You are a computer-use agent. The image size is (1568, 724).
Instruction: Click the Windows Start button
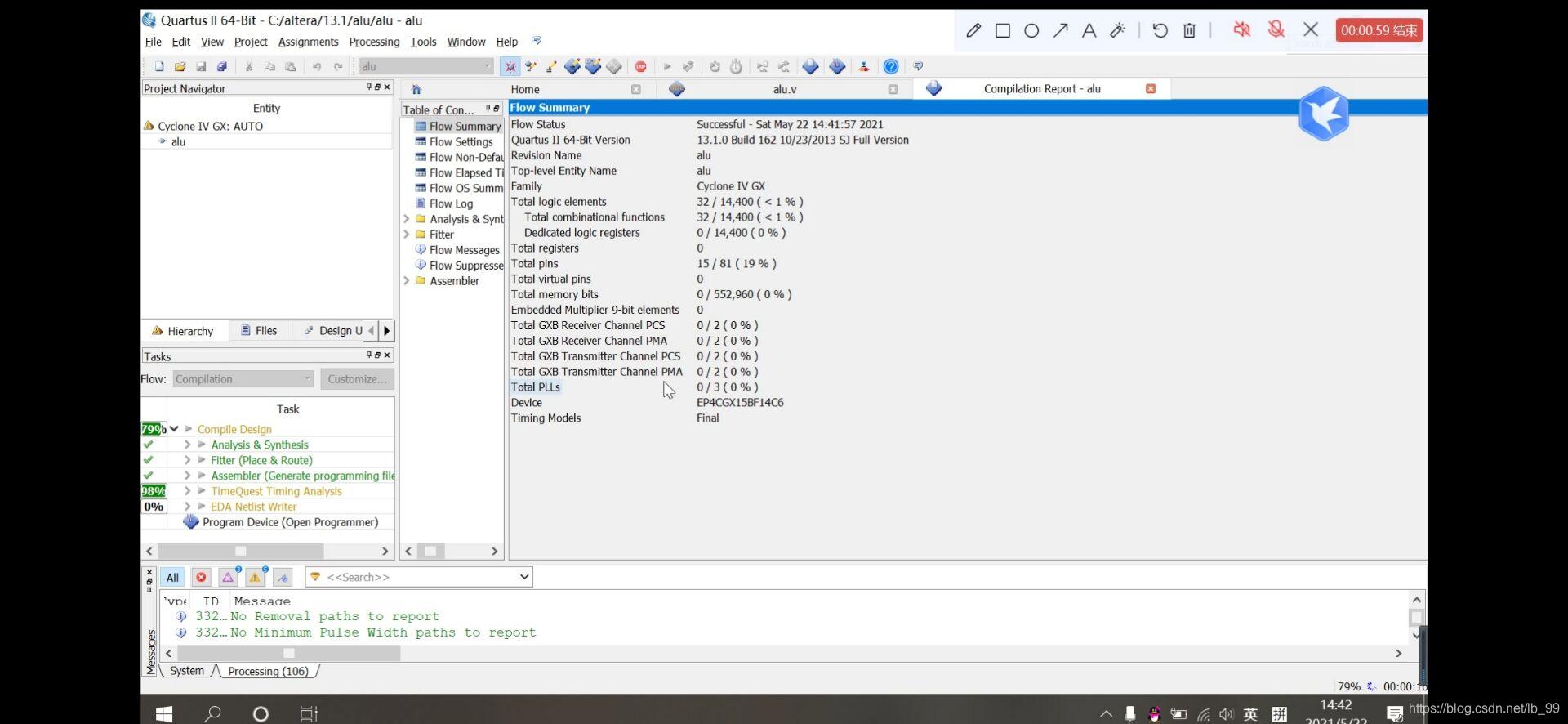coord(164,714)
